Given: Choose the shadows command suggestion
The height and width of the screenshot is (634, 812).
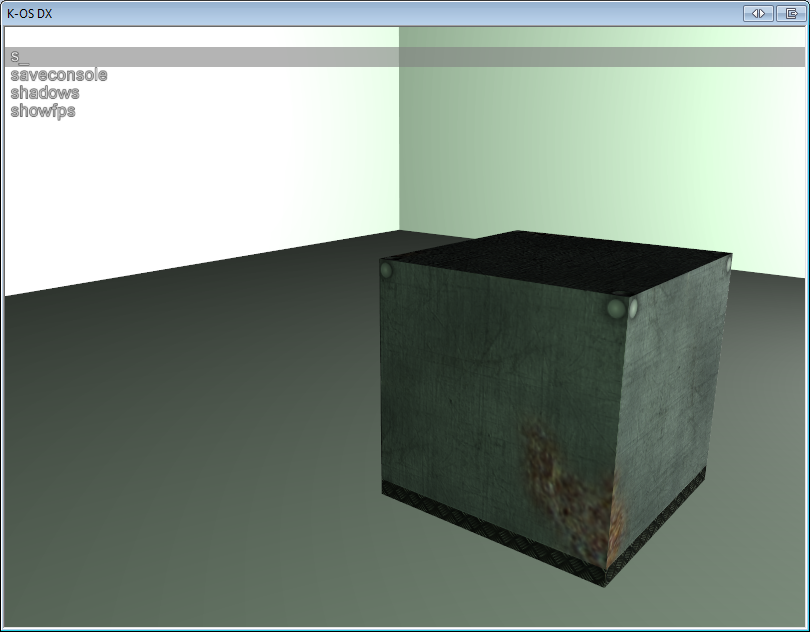Looking at the screenshot, I should click(x=45, y=93).
